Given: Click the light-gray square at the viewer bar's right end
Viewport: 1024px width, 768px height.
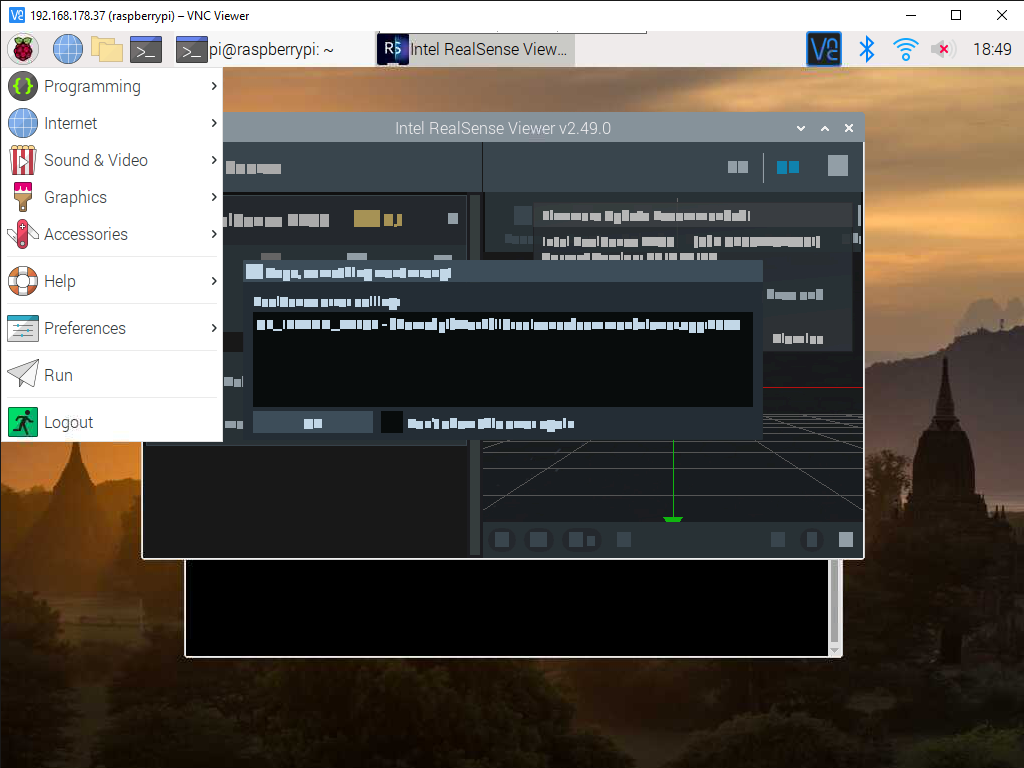Looking at the screenshot, I should (846, 539).
